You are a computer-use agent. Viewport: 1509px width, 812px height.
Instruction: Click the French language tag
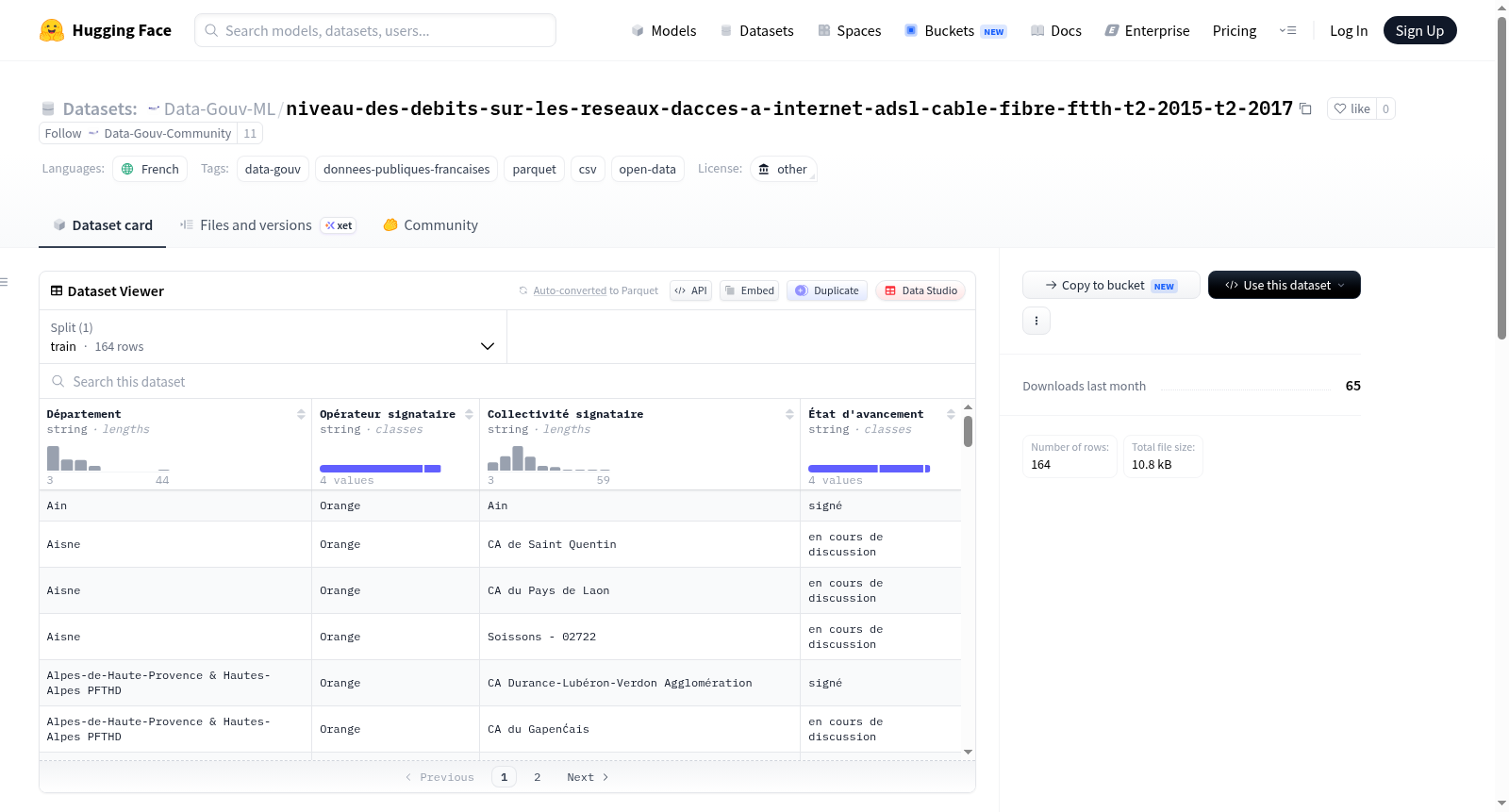click(150, 169)
